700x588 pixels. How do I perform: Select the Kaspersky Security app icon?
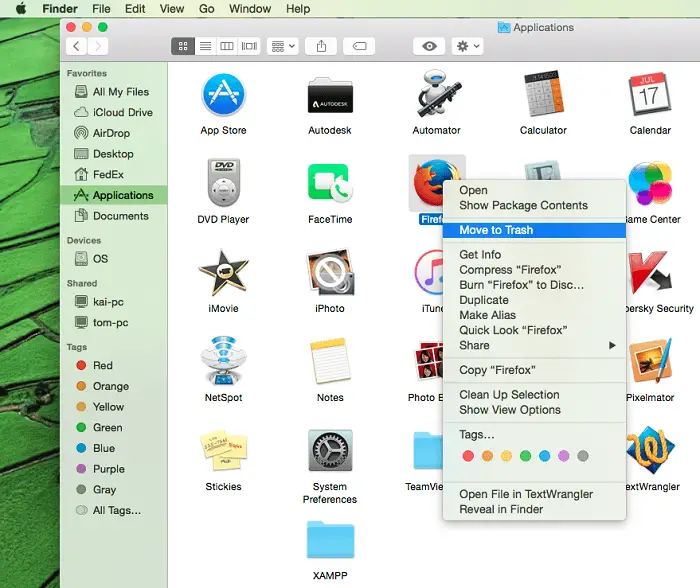click(x=650, y=271)
